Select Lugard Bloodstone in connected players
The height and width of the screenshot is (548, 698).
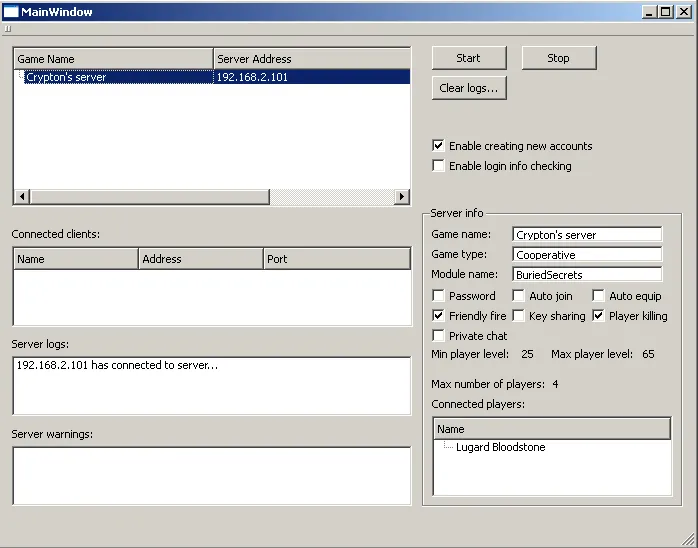pyautogui.click(x=500, y=448)
